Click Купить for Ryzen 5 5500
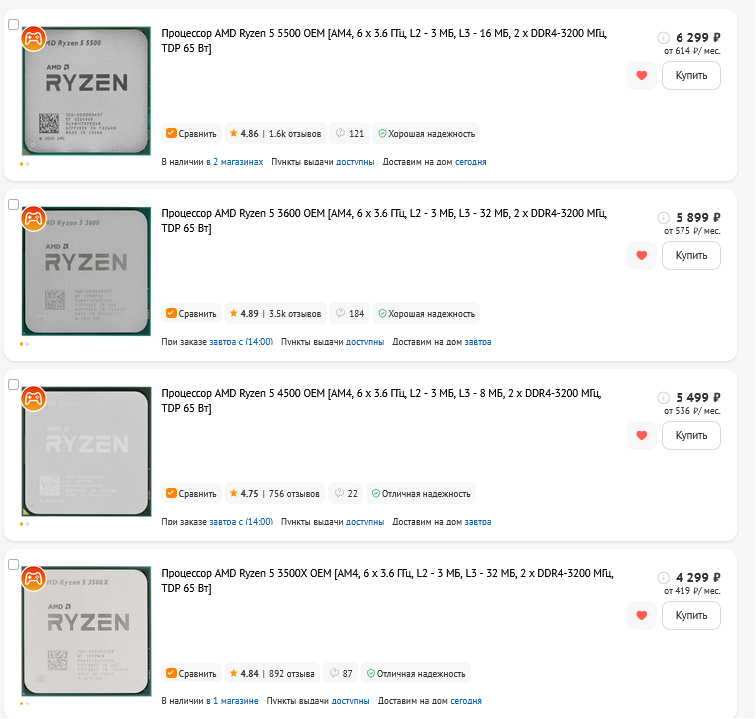Screen dimensions: 756x719 click(x=691, y=76)
